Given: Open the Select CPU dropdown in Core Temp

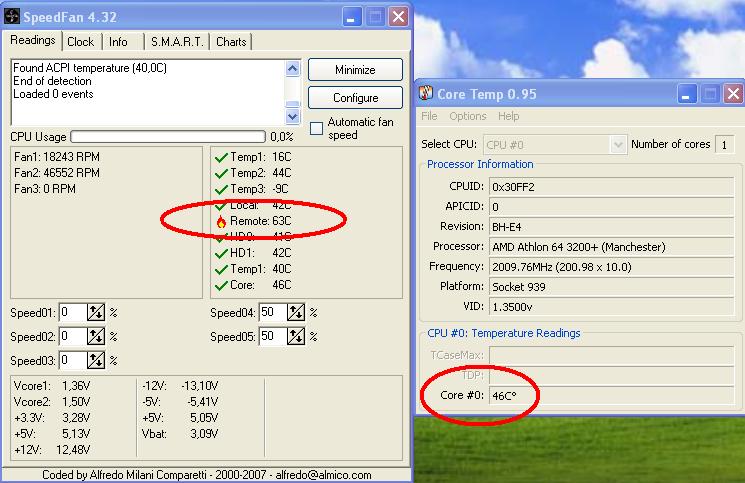Looking at the screenshot, I should coord(618,144).
